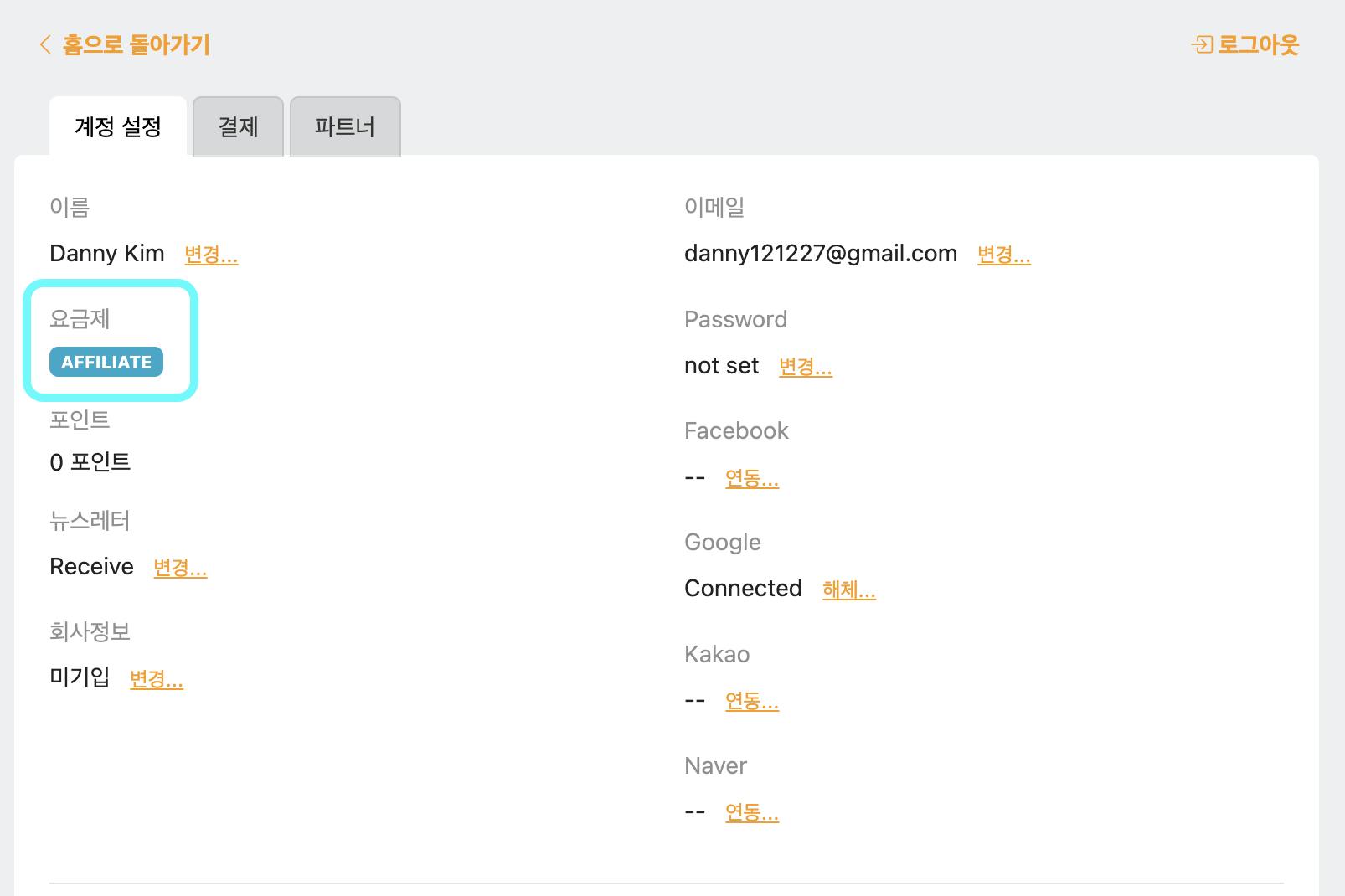Click the Google Connected status text

(743, 589)
